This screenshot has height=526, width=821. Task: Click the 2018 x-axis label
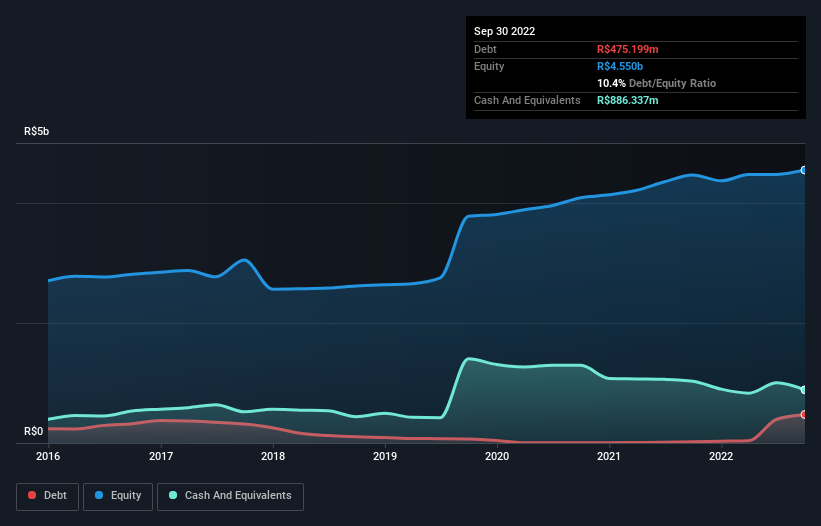(x=273, y=456)
